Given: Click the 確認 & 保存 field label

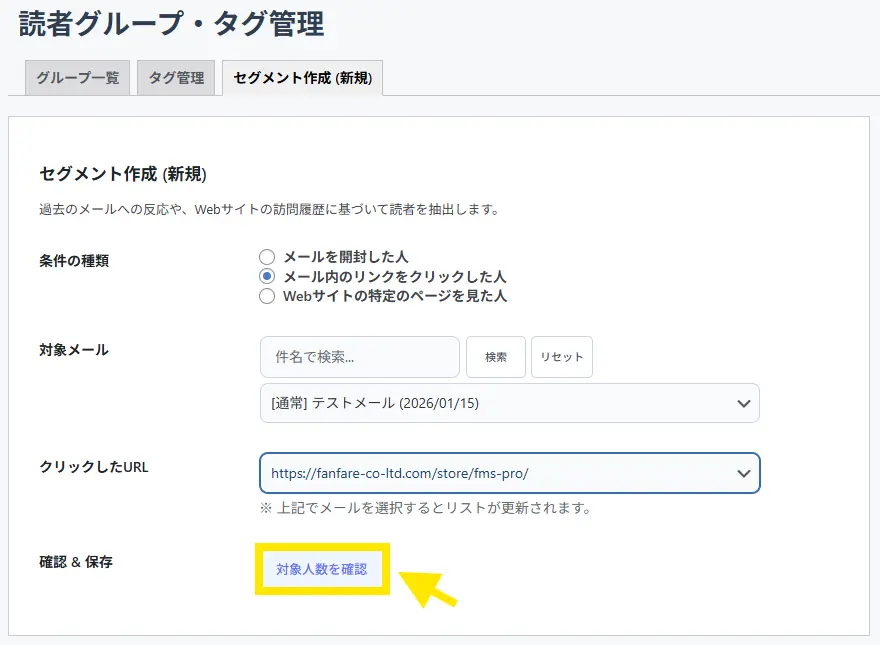Looking at the screenshot, I should point(76,562).
